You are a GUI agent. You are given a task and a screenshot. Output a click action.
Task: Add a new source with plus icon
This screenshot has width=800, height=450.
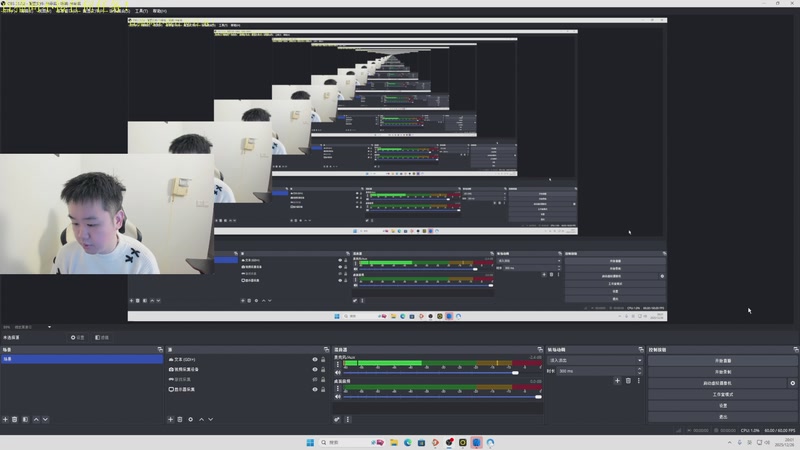coord(170,419)
